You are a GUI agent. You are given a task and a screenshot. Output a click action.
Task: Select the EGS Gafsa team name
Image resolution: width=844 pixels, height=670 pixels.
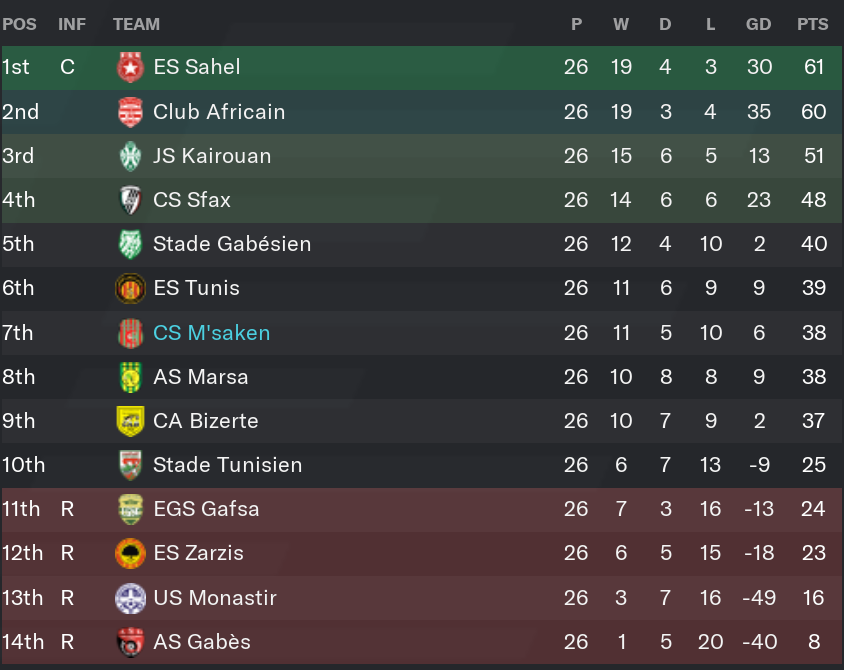(x=206, y=509)
